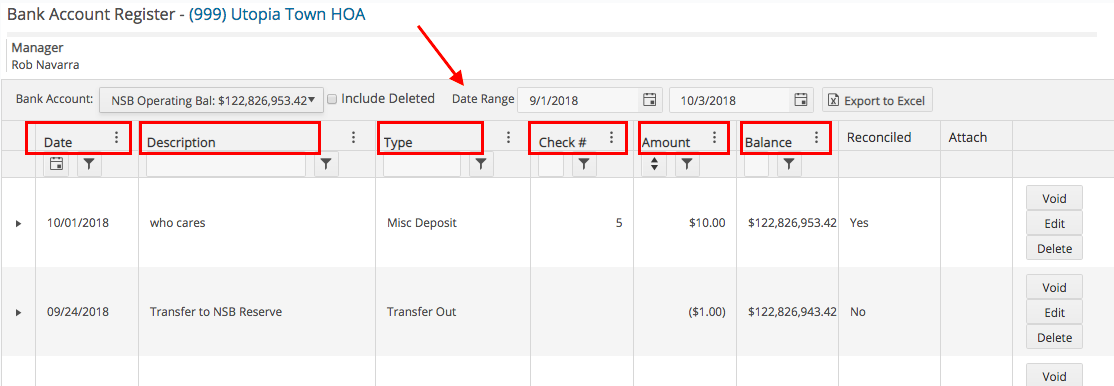Open Amount column options menu (three dots)
This screenshot has width=1114, height=386.
(715, 137)
